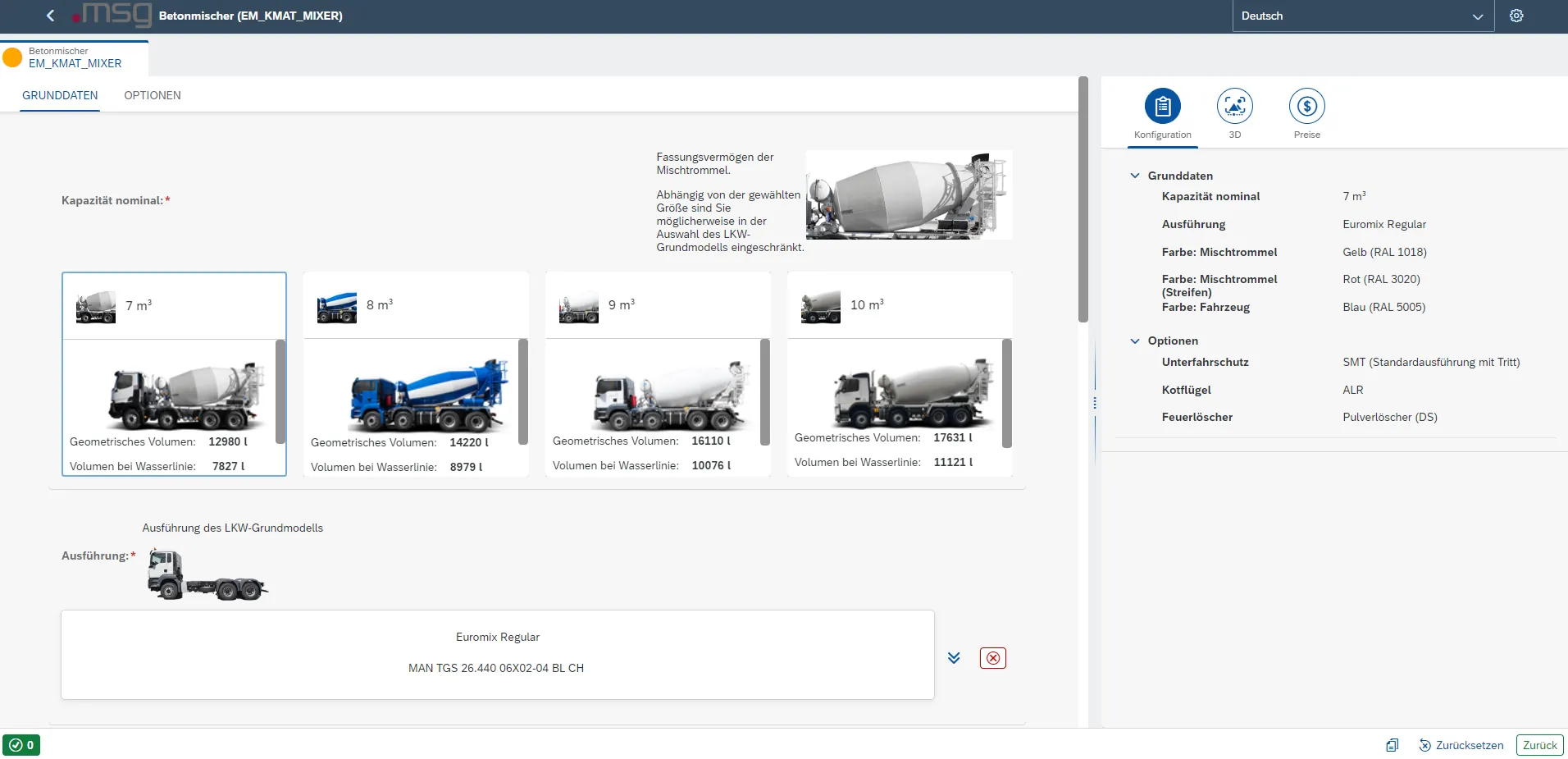Select the 7 m³ capacity option
1568x759 pixels.
pos(174,305)
